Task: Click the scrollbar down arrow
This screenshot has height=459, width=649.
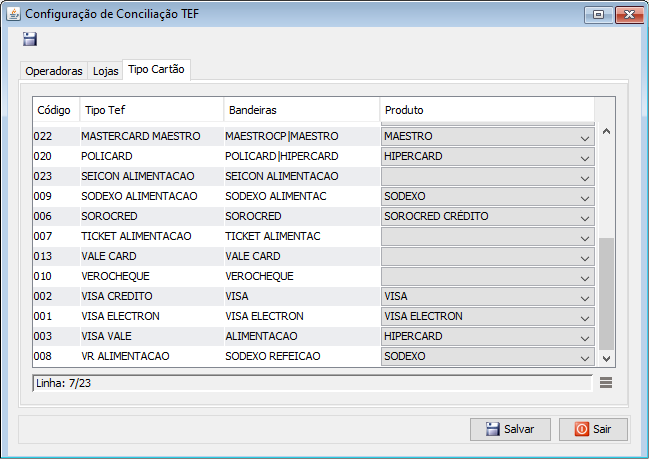Action: coord(606,358)
